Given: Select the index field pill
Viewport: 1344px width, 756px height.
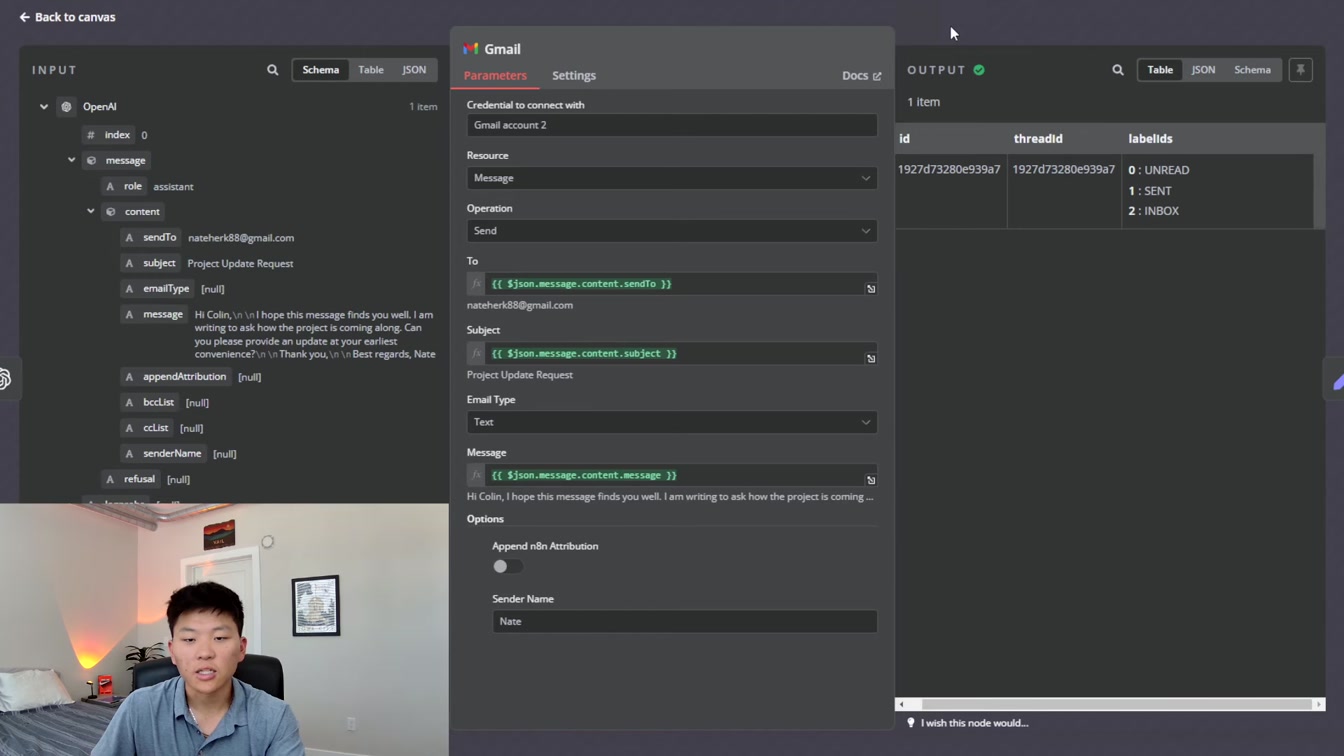Looking at the screenshot, I should coord(108,135).
